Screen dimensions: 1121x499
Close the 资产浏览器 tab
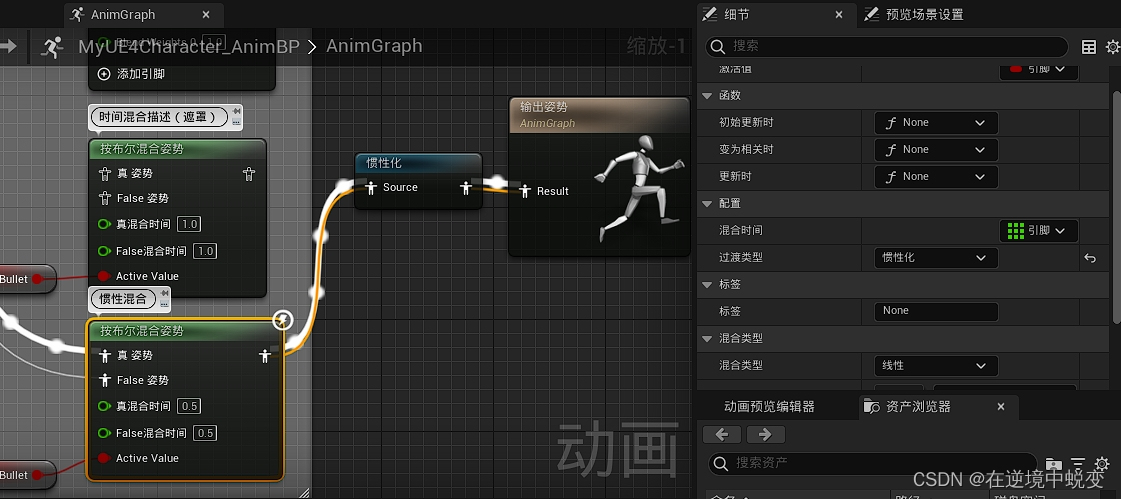click(1001, 407)
